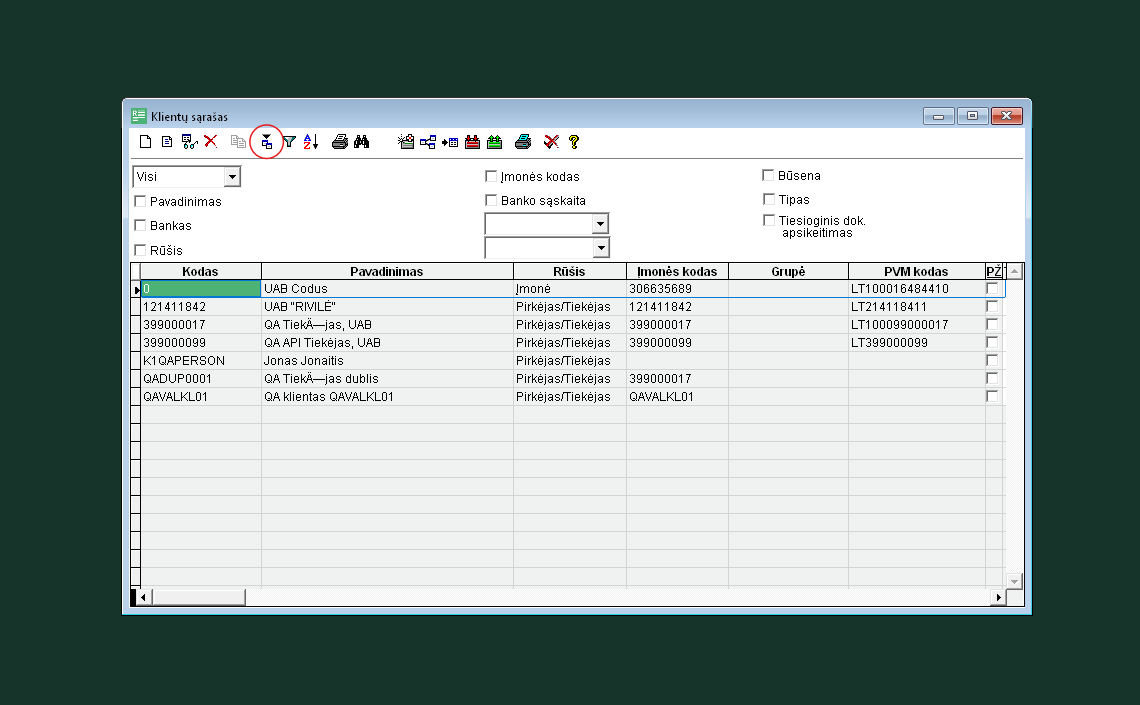Check the Rūšis filter checkbox
Screen dimensions: 1140x705
140,250
